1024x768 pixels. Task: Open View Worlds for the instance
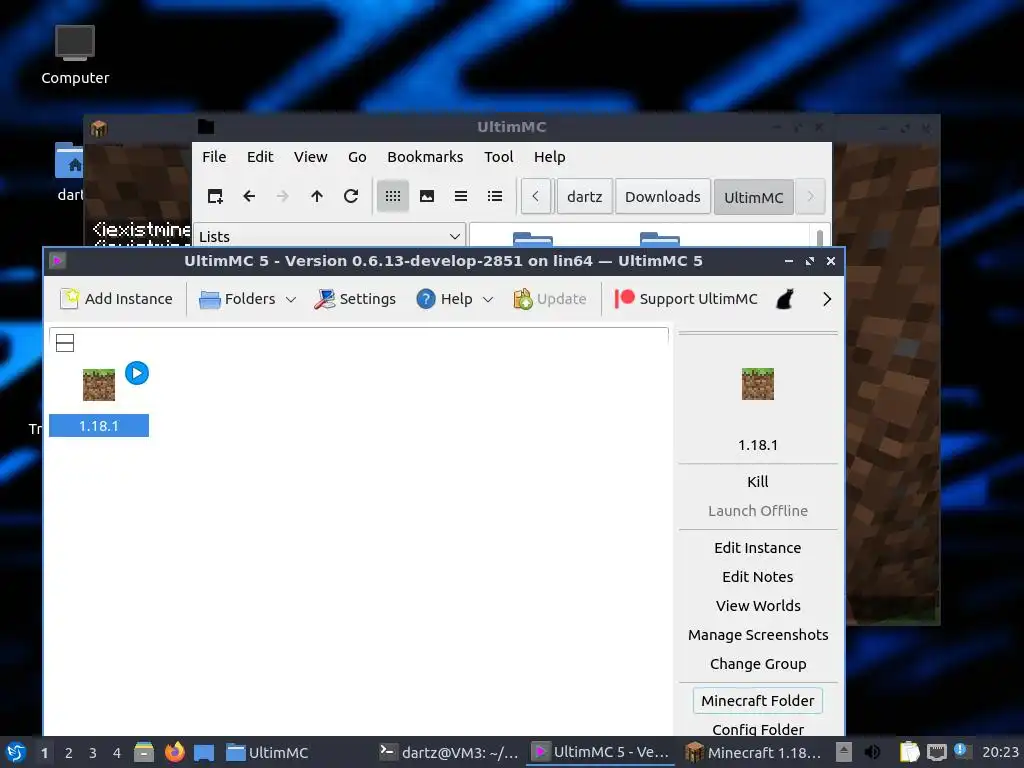click(x=758, y=606)
